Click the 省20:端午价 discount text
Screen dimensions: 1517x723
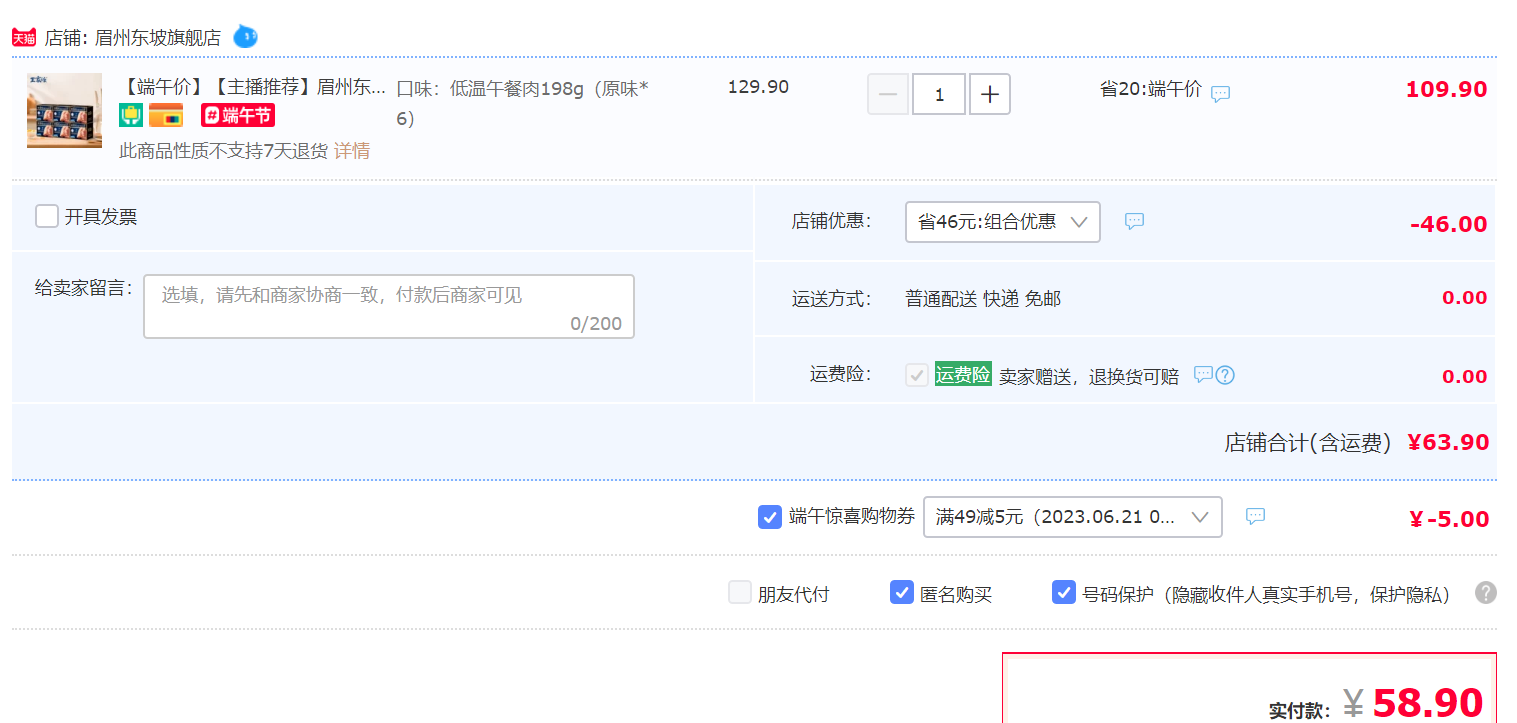1151,89
